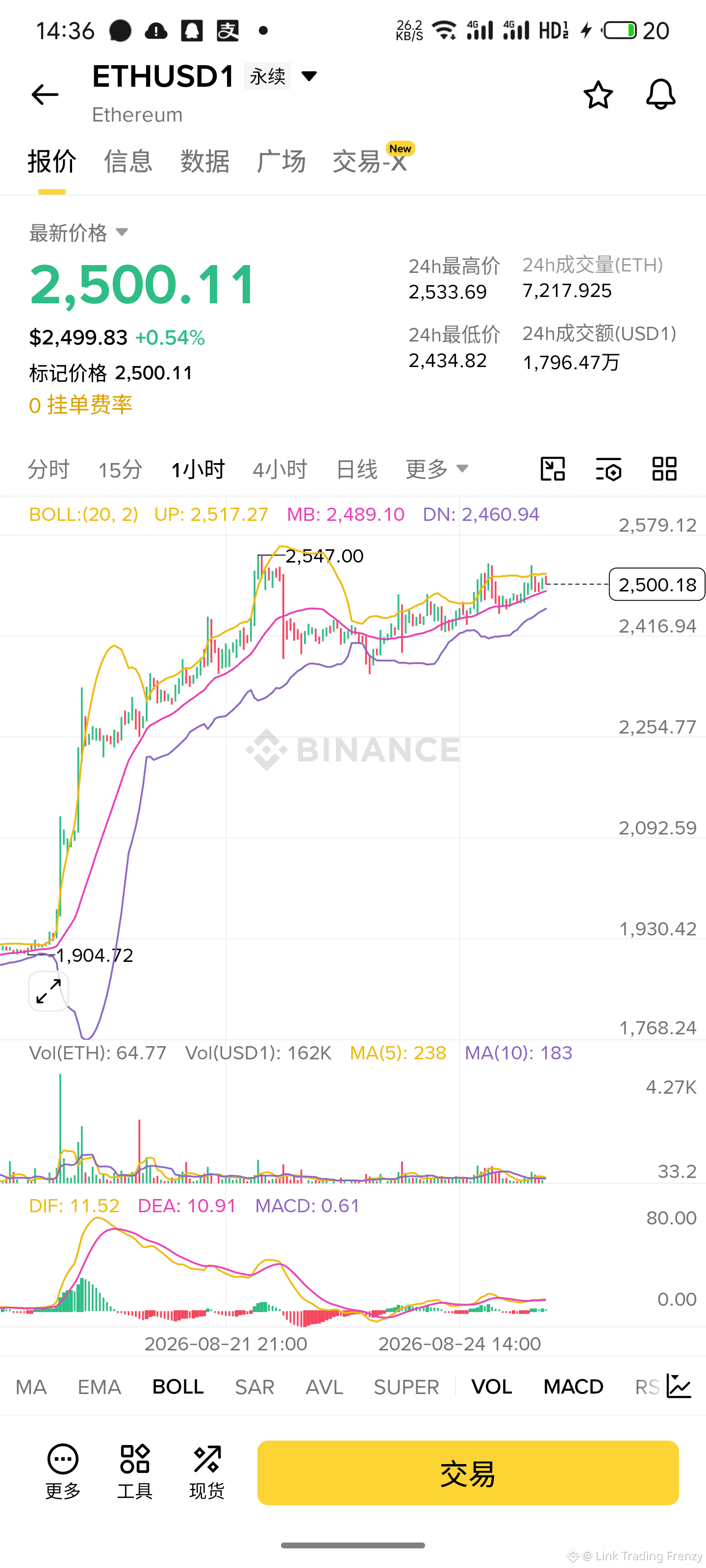Tap the 标记价格 2,500.11 line

click(111, 372)
